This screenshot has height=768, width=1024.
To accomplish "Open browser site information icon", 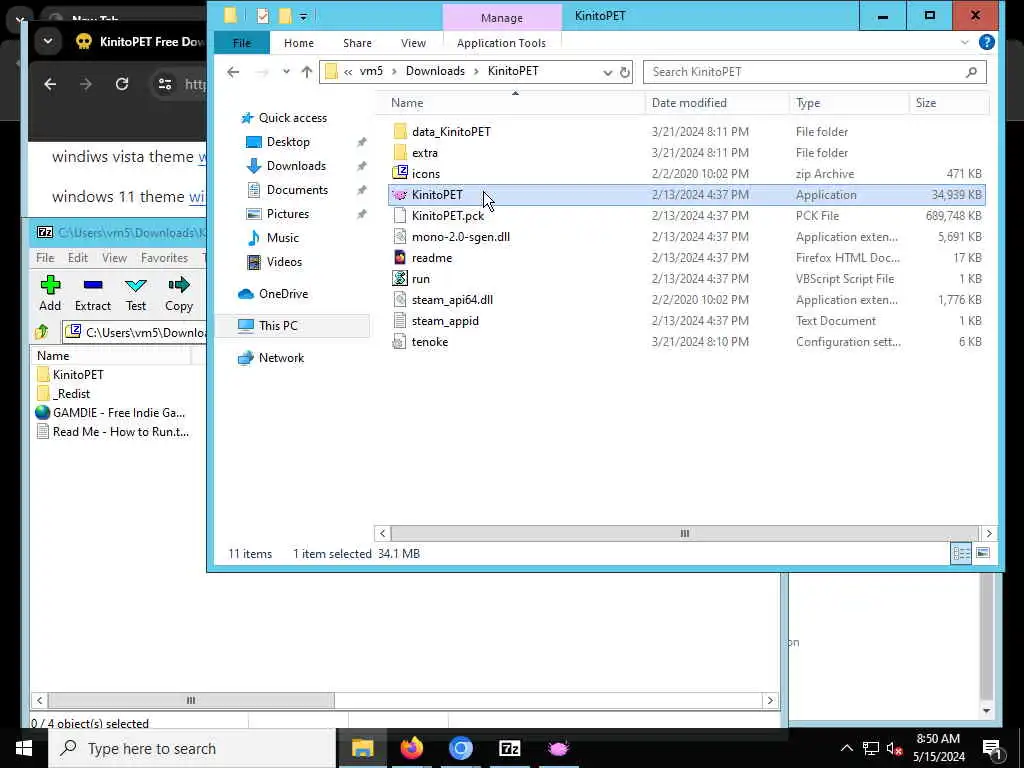I will coord(165,84).
